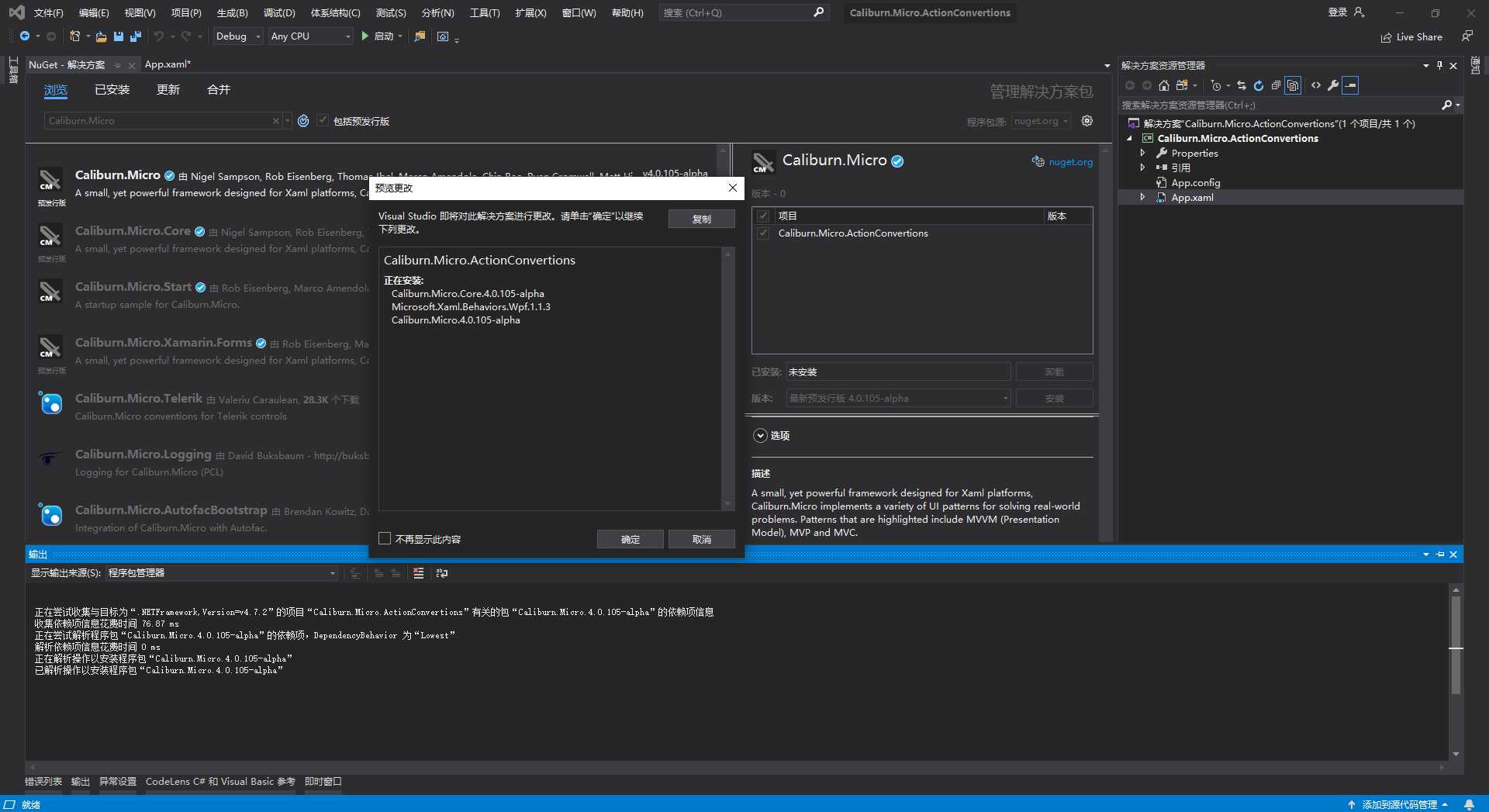Viewport: 1489px width, 812px height.
Task: Click the preview dialog vertical scrollbar
Action: coord(727,378)
